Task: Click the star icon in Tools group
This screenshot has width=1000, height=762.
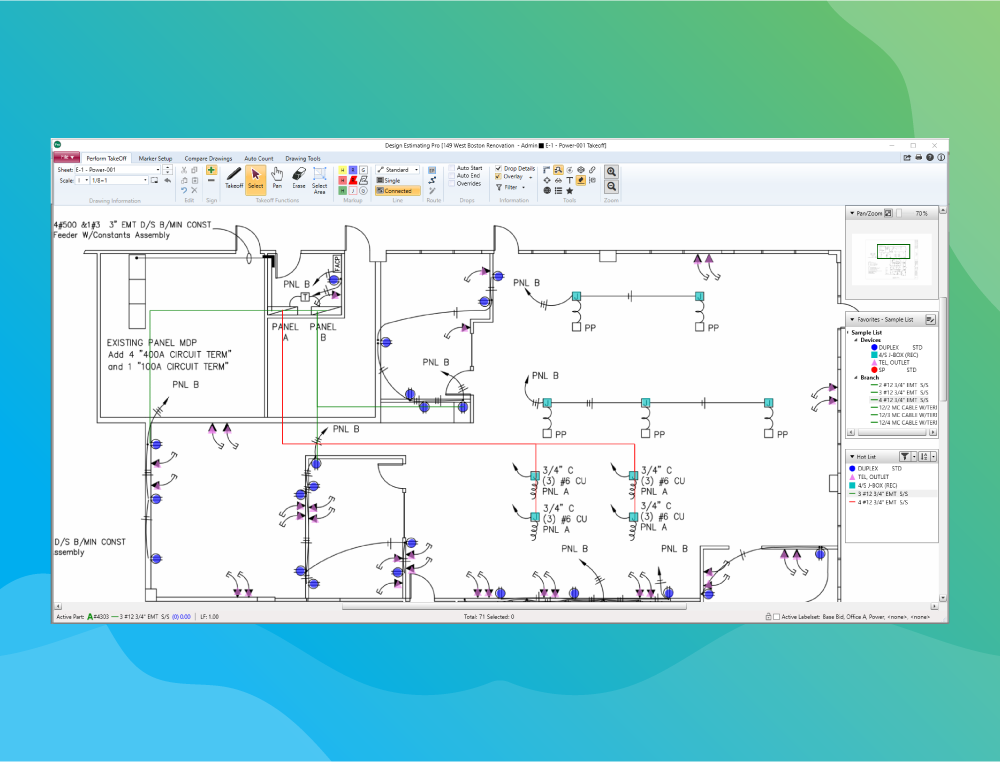Action: 570,190
